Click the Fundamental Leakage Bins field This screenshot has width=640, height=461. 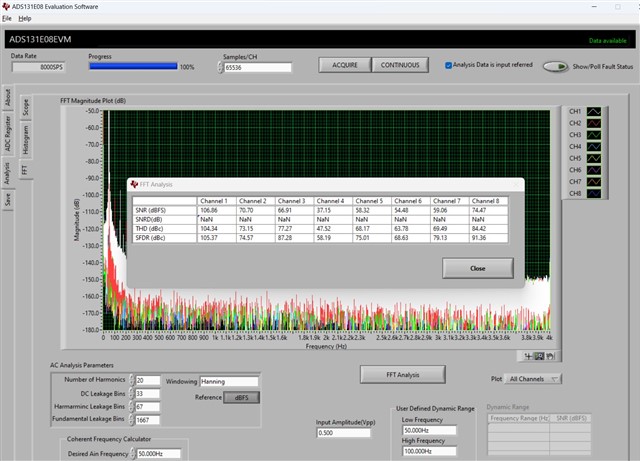pos(148,420)
